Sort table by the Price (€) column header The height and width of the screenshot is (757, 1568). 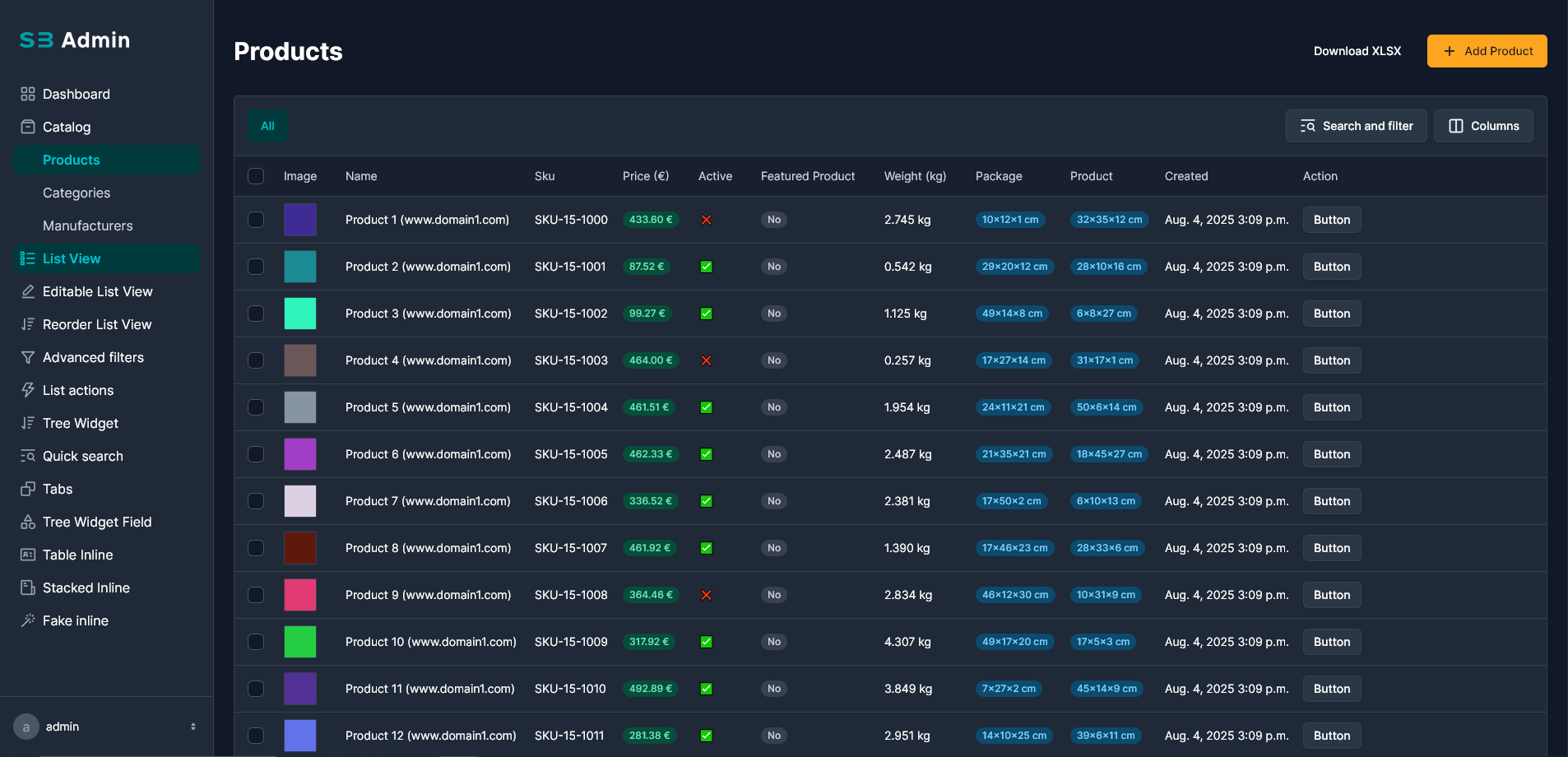coord(645,176)
